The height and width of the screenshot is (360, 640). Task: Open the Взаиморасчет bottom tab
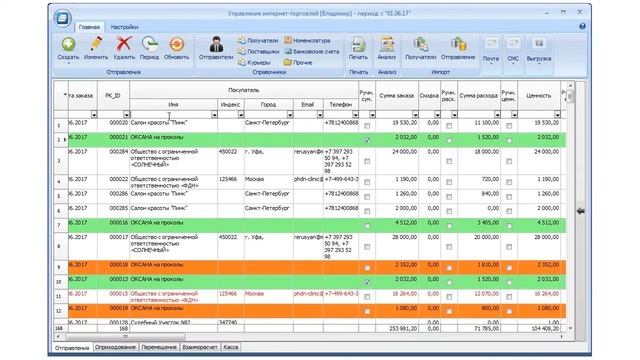200,347
